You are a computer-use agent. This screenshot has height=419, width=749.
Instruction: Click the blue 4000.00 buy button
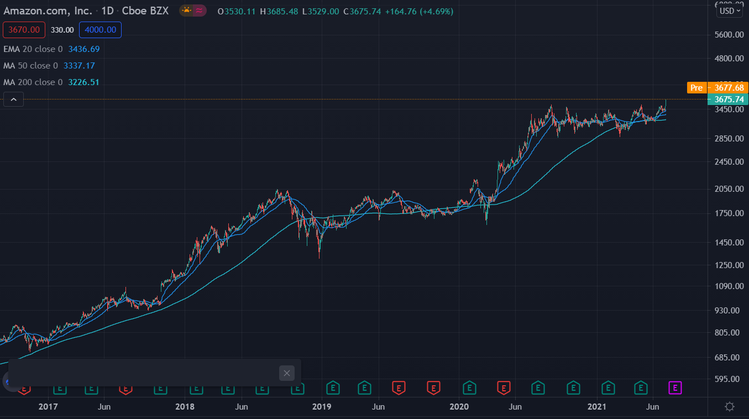tap(100, 30)
